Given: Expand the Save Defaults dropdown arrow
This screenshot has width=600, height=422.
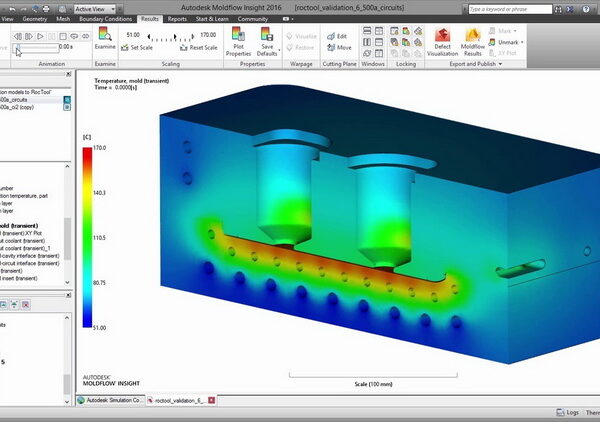Looking at the screenshot, I should point(279,50).
